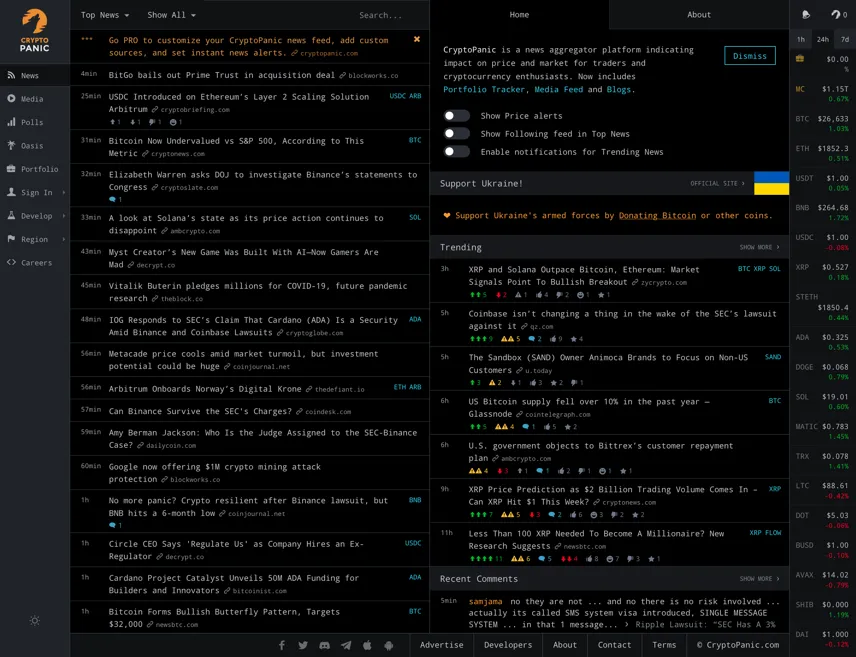Open the Oasis palm tree icon
The image size is (856, 657).
coord(11,145)
